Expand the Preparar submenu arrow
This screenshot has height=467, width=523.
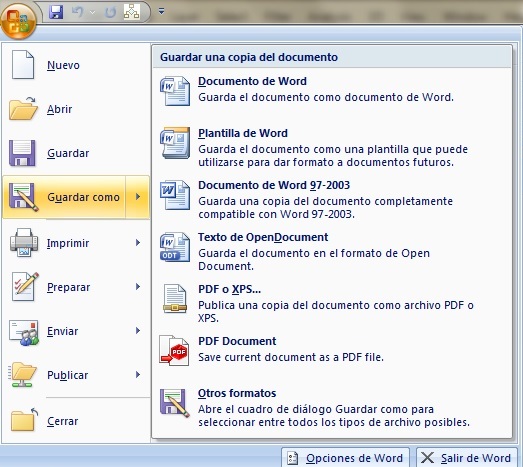138,287
